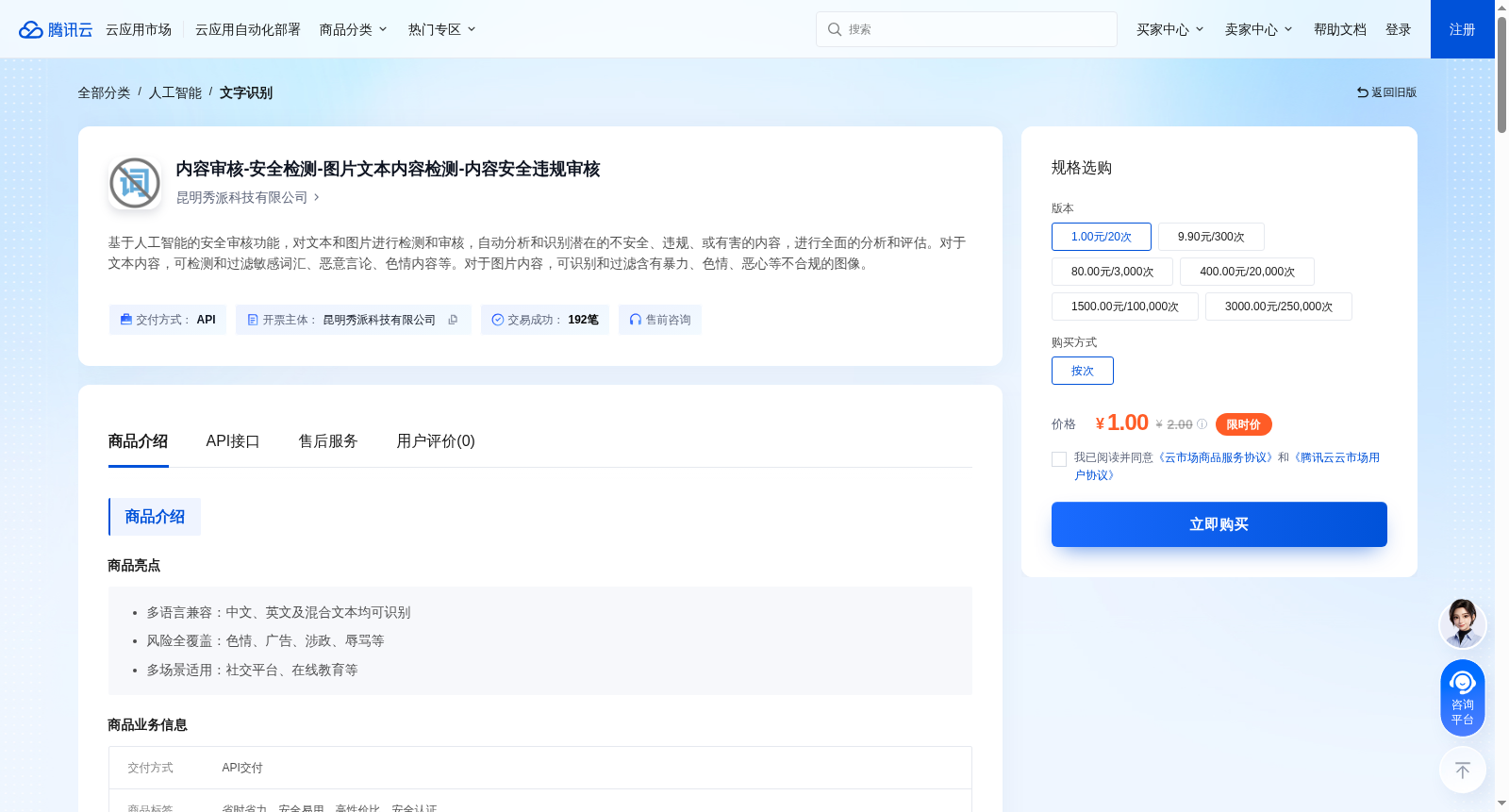Click the page vertical scrollbar

pos(1501,75)
